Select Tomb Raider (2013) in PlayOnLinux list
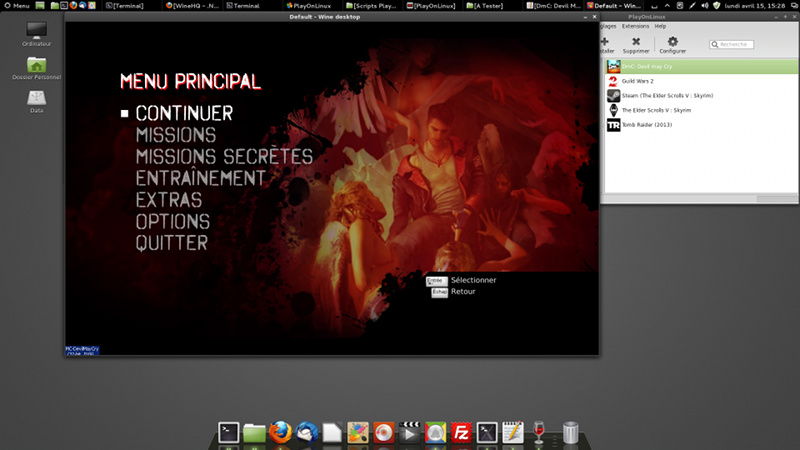This screenshot has height=450, width=800. pyautogui.click(x=702, y=125)
